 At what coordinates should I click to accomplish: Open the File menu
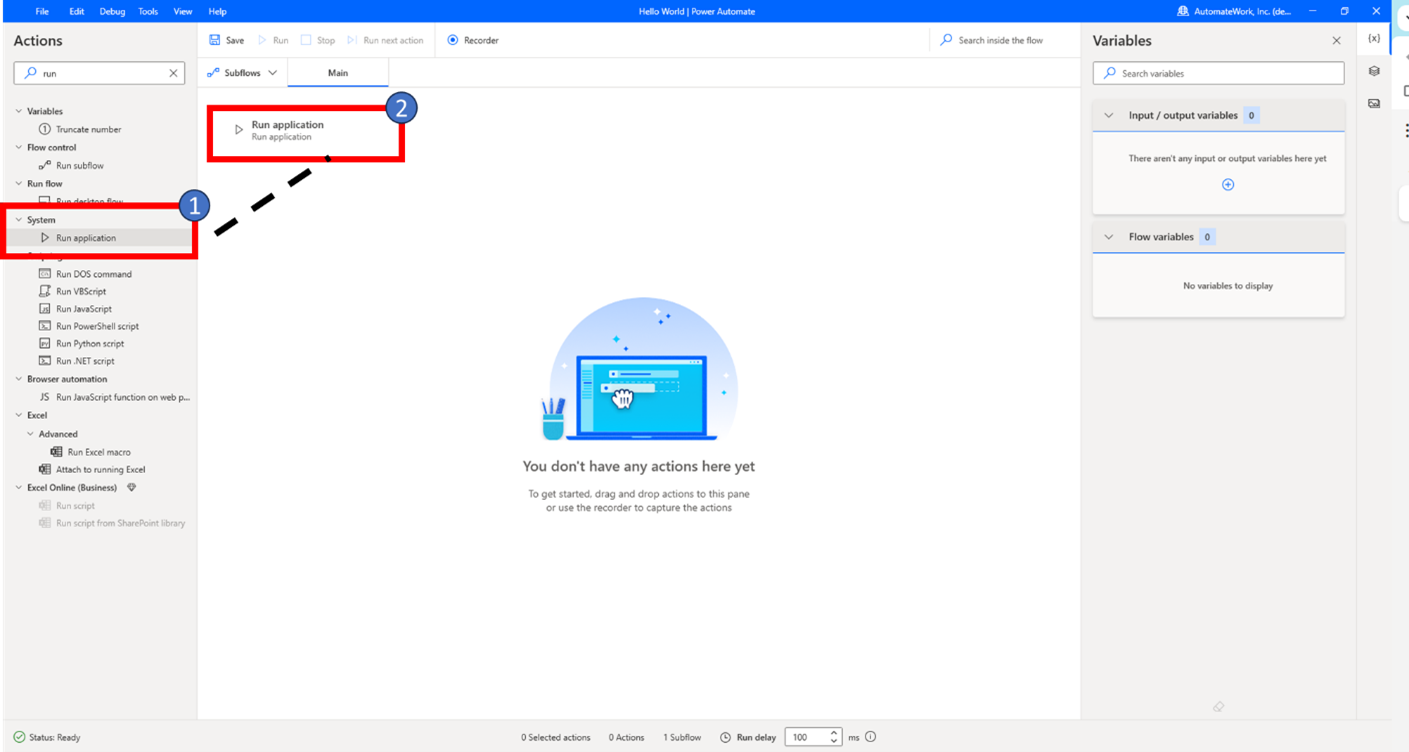42,11
